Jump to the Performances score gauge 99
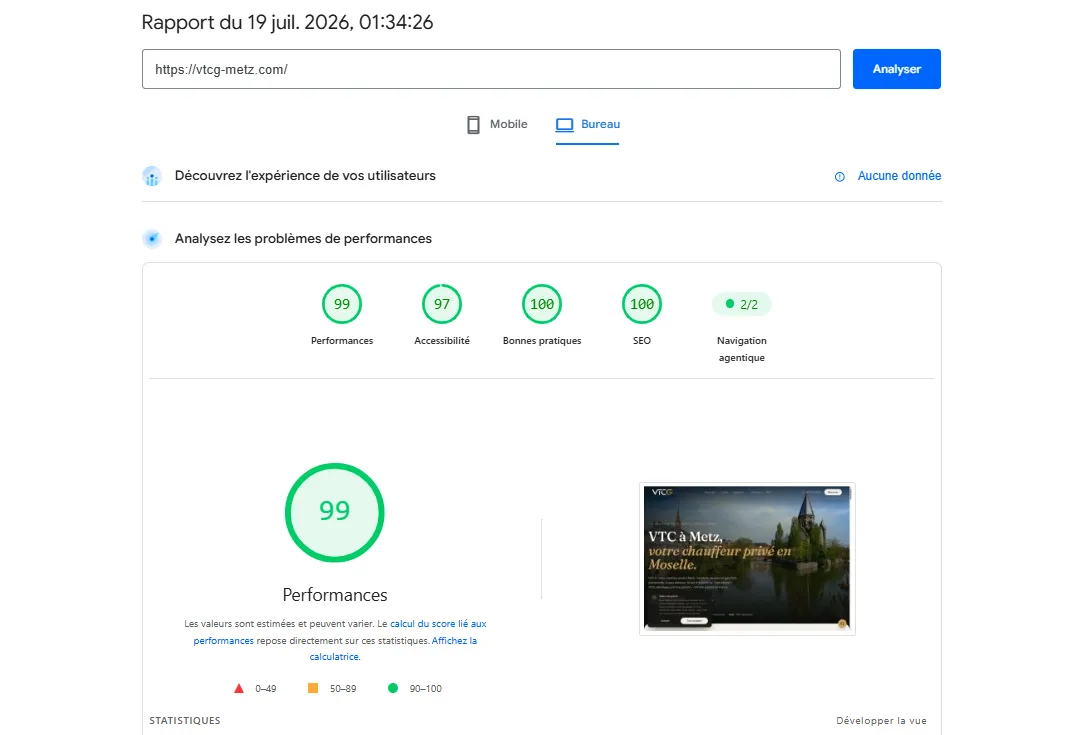This screenshot has height=735, width=1073. 342,304
